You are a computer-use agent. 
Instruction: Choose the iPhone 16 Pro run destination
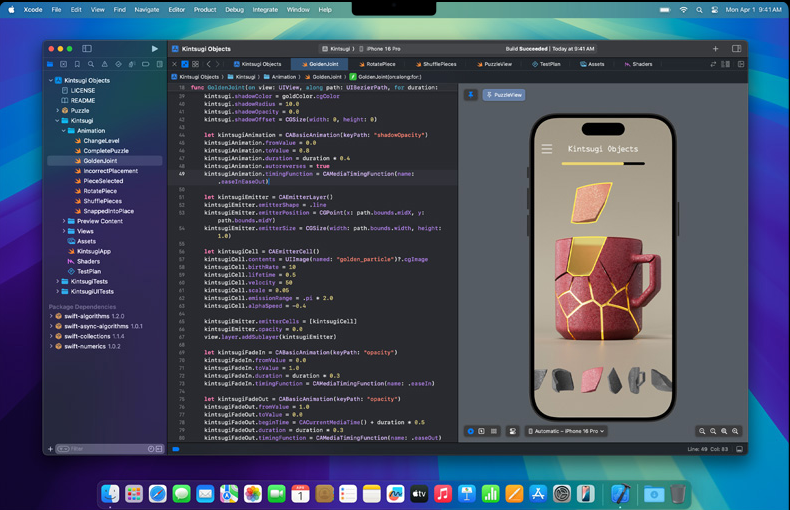(x=380, y=49)
